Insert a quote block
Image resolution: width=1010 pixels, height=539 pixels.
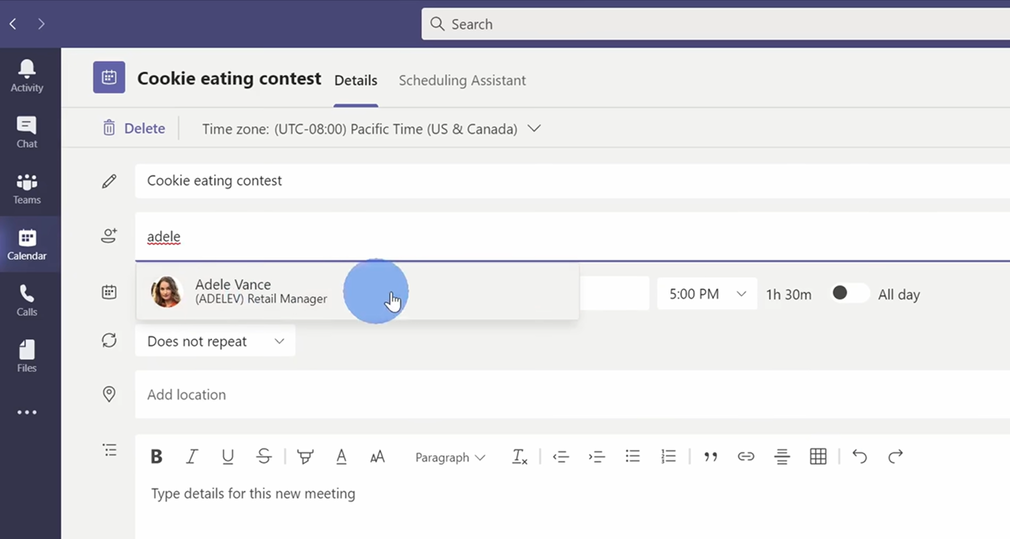710,457
